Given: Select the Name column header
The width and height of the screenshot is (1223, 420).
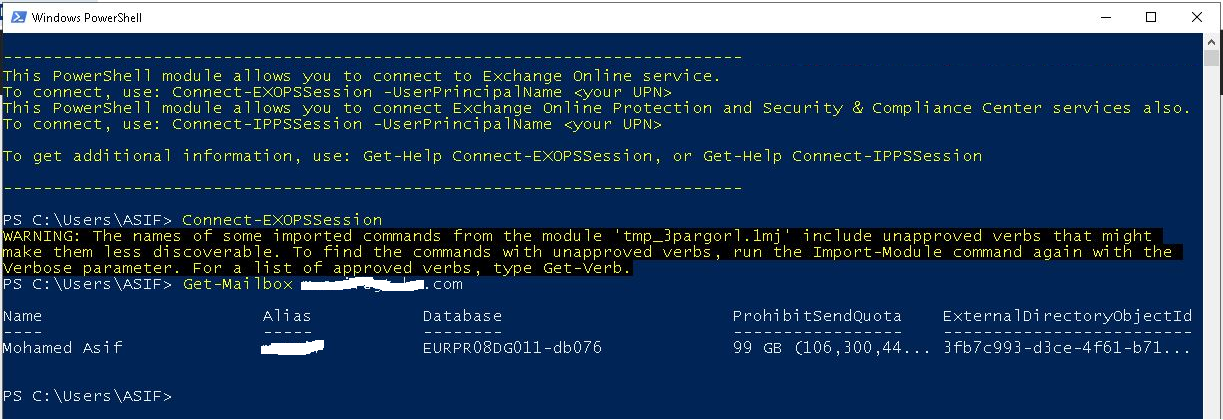Looking at the screenshot, I should click(x=22, y=316).
